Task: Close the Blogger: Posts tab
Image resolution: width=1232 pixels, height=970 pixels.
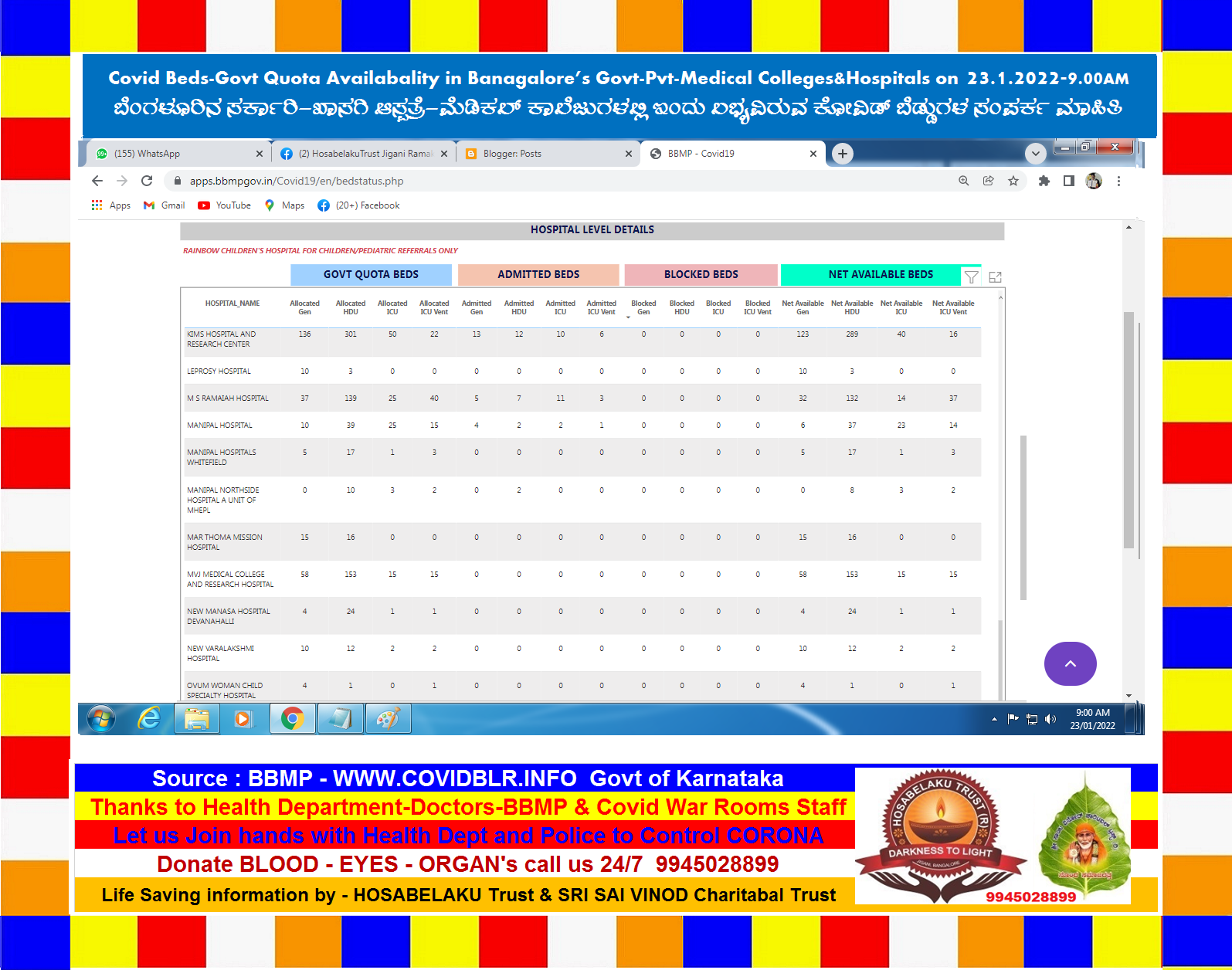Action: [x=629, y=154]
